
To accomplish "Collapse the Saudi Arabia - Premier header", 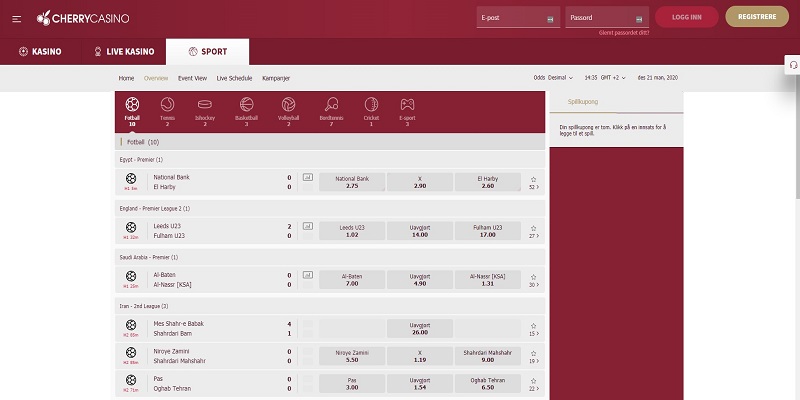I will tap(330, 258).
